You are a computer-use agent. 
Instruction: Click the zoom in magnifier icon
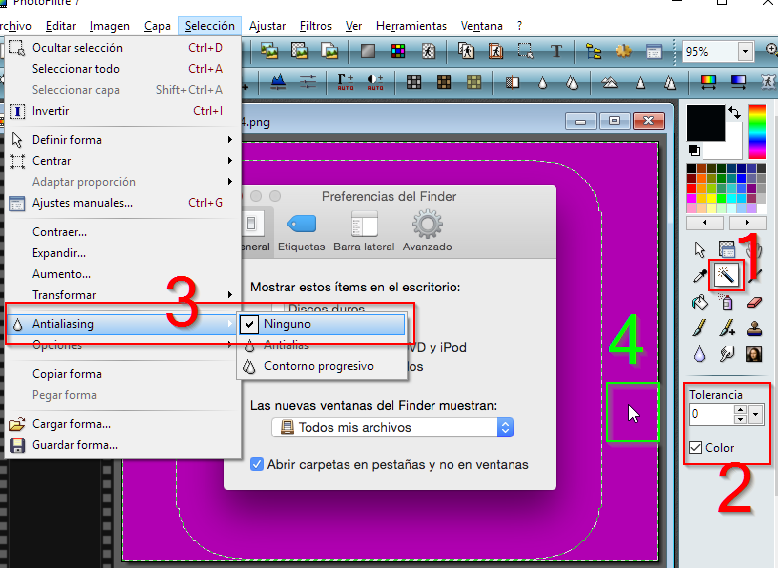click(772, 50)
